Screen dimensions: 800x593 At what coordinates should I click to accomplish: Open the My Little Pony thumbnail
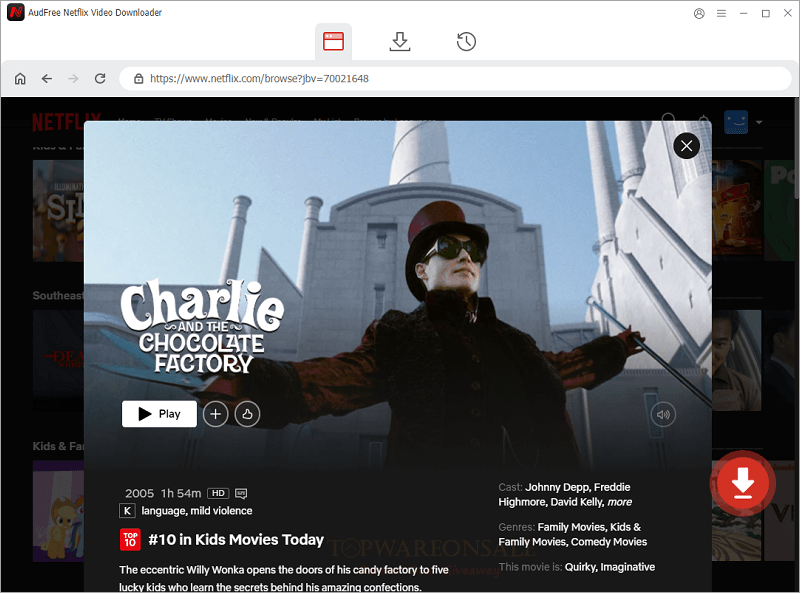[58, 511]
